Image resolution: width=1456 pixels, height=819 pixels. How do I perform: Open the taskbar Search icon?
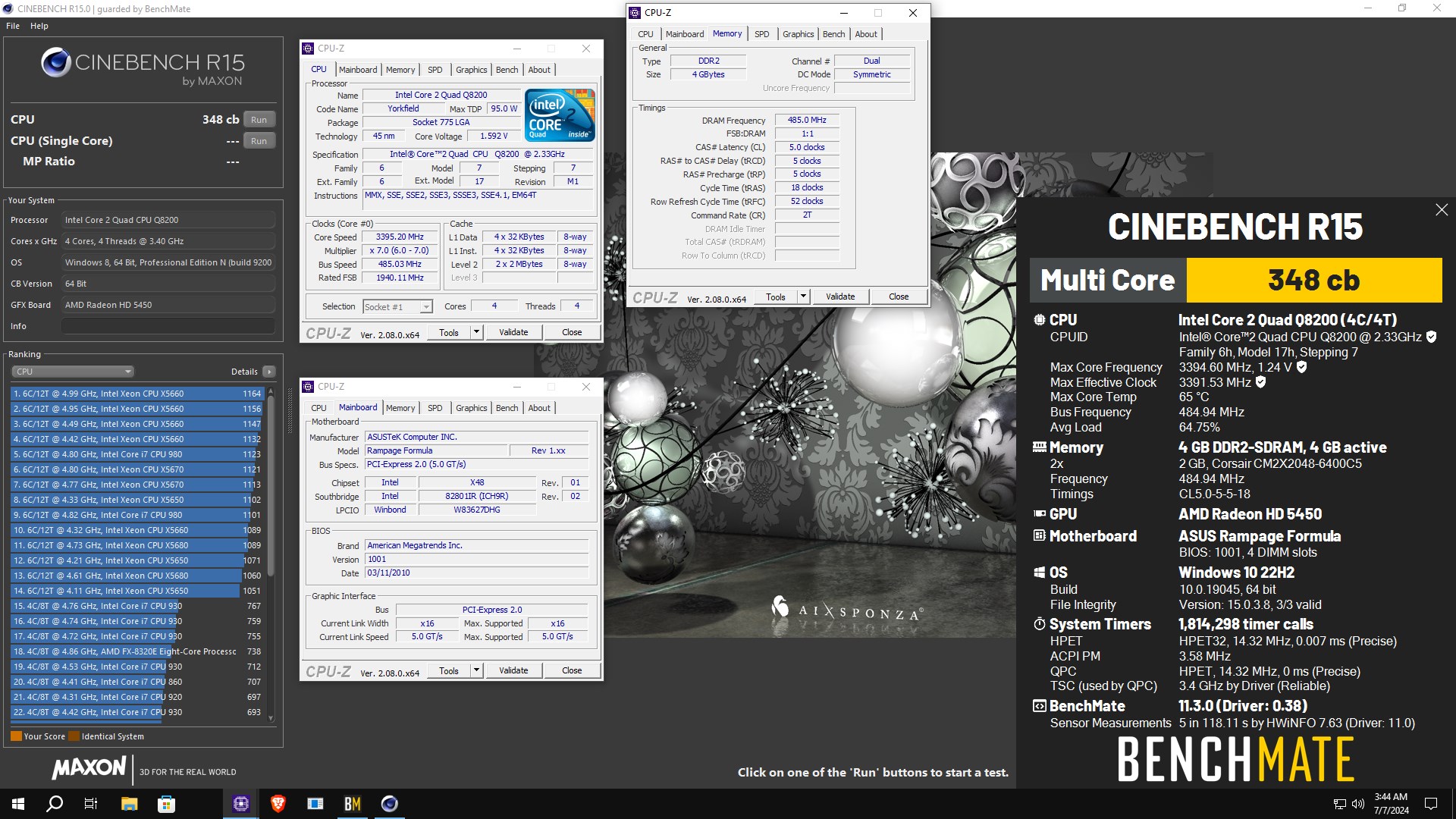[55, 804]
